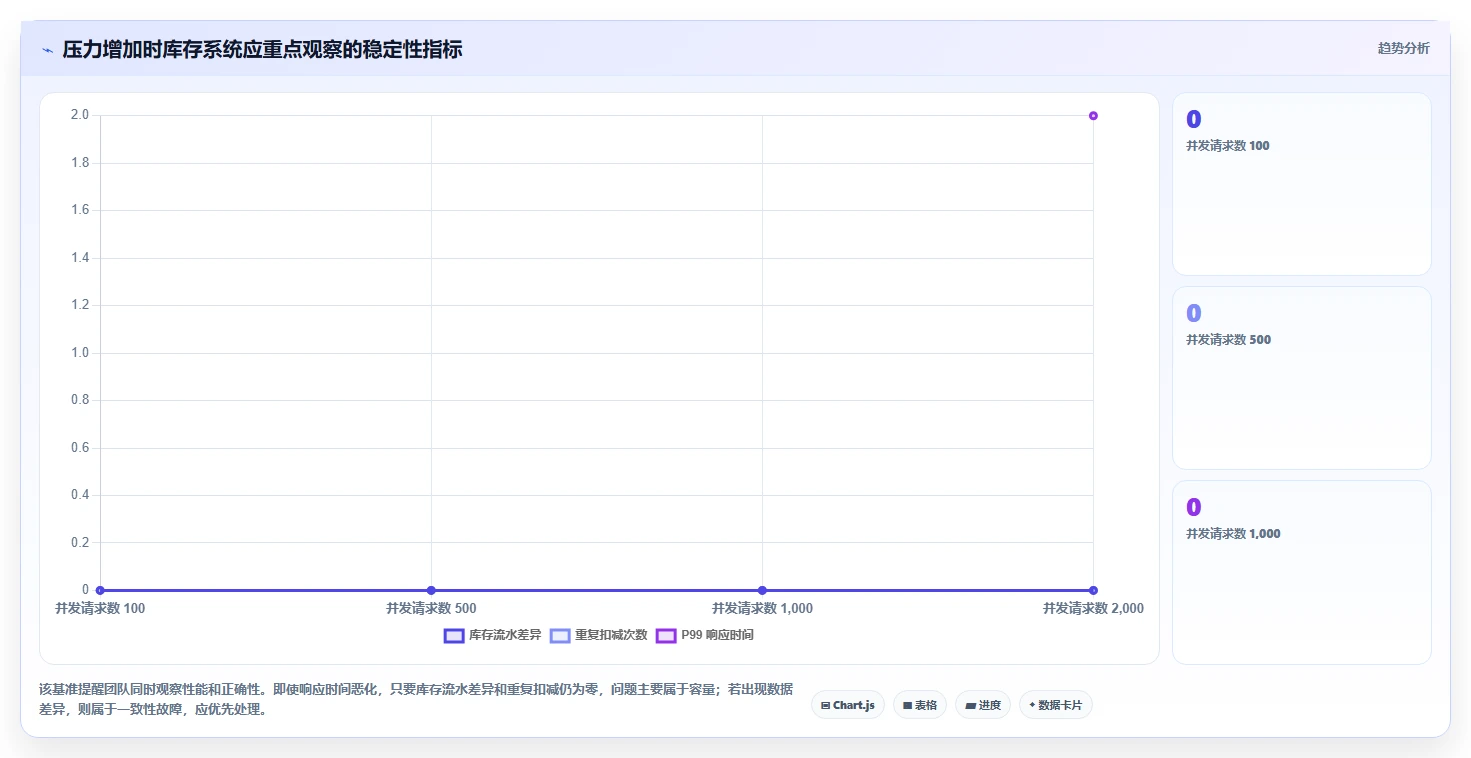Toggle the 库存流水差异 legend item
The height and width of the screenshot is (758, 1471).
(493, 635)
